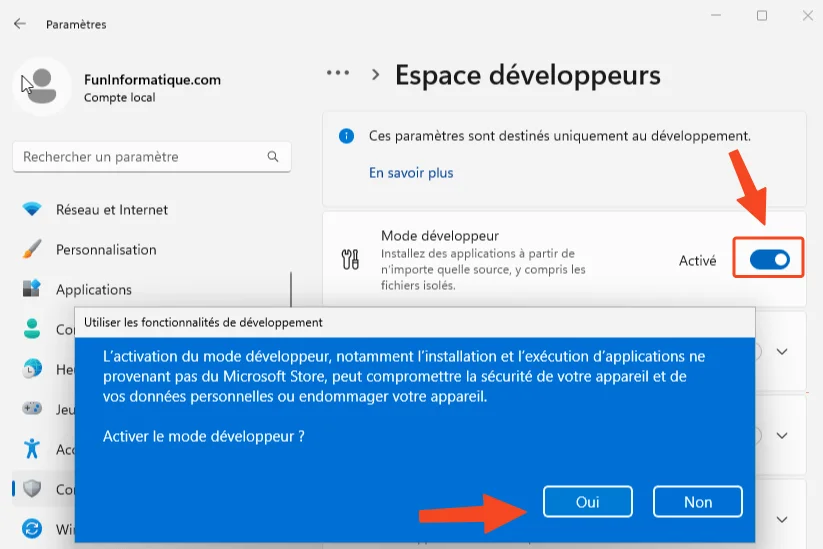Viewport: 823px width, 549px height.
Task: Select the globe clock Heure icon
Action: (32, 369)
